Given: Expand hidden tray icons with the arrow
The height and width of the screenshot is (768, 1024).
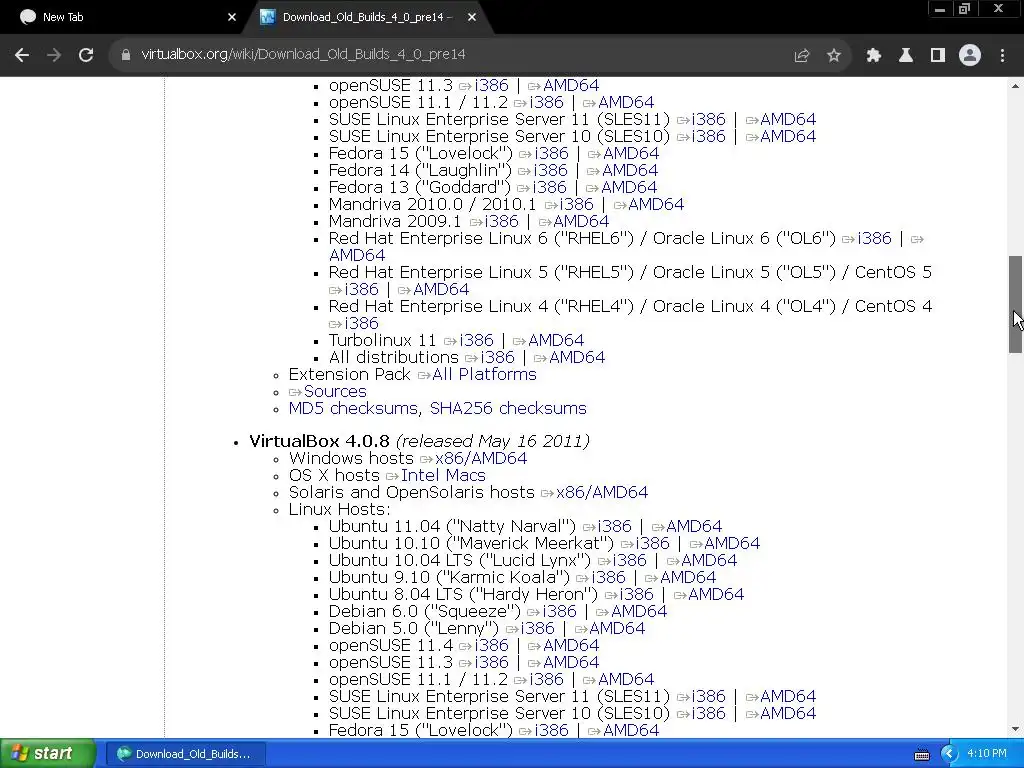Looking at the screenshot, I should point(949,754).
